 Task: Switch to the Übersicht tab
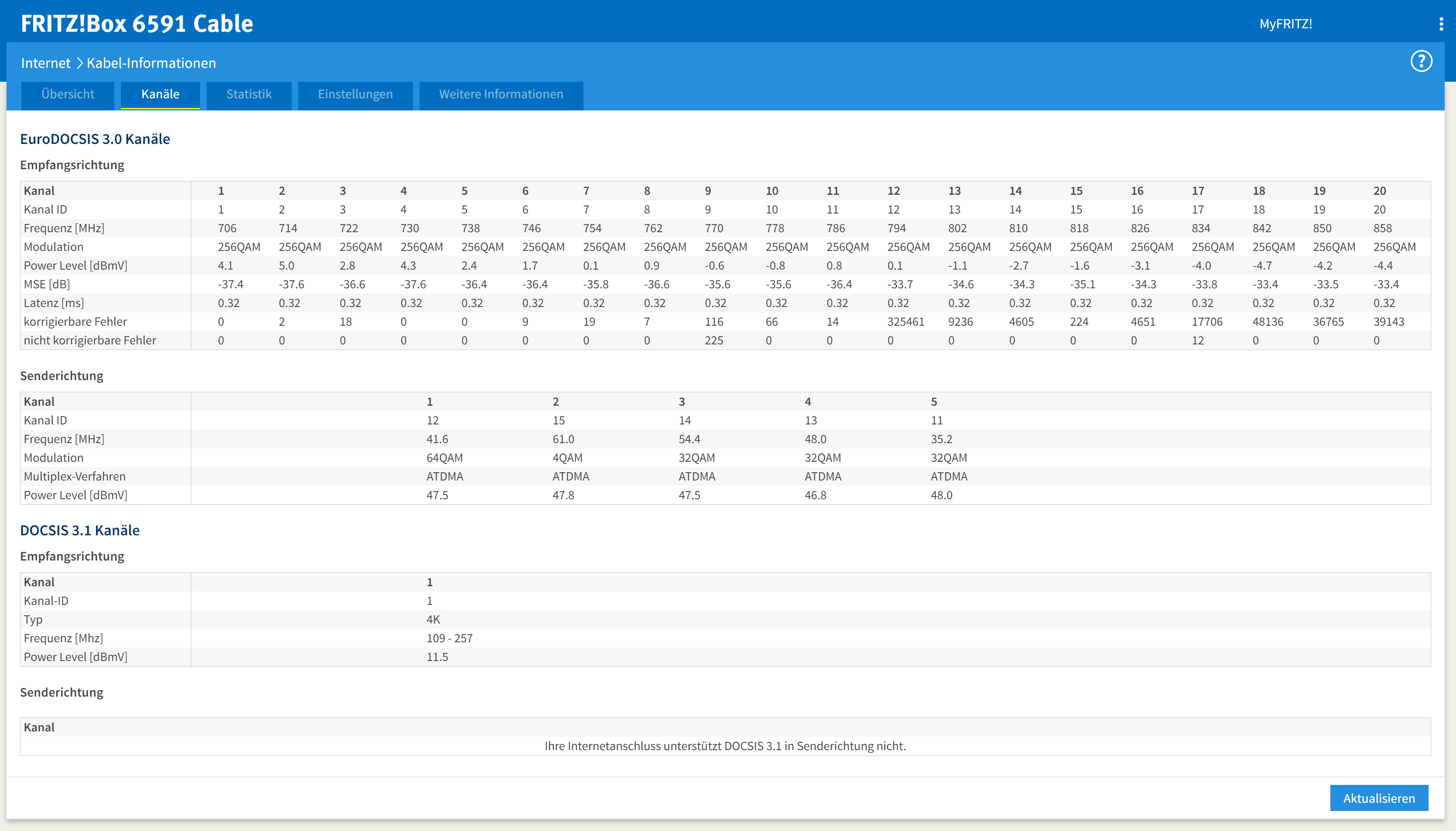[68, 94]
